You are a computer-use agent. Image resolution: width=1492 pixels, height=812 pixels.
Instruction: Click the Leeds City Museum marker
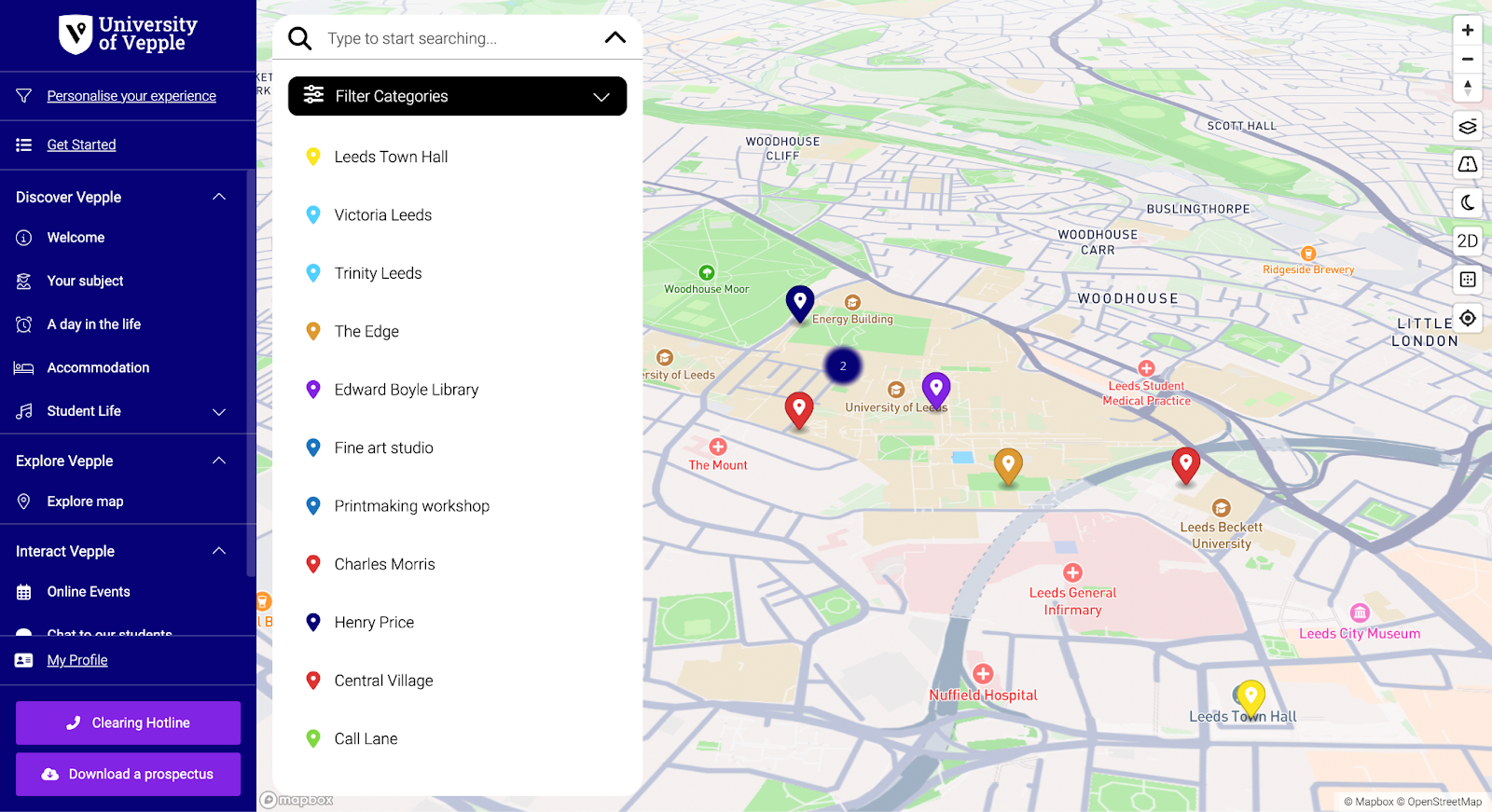1360,612
